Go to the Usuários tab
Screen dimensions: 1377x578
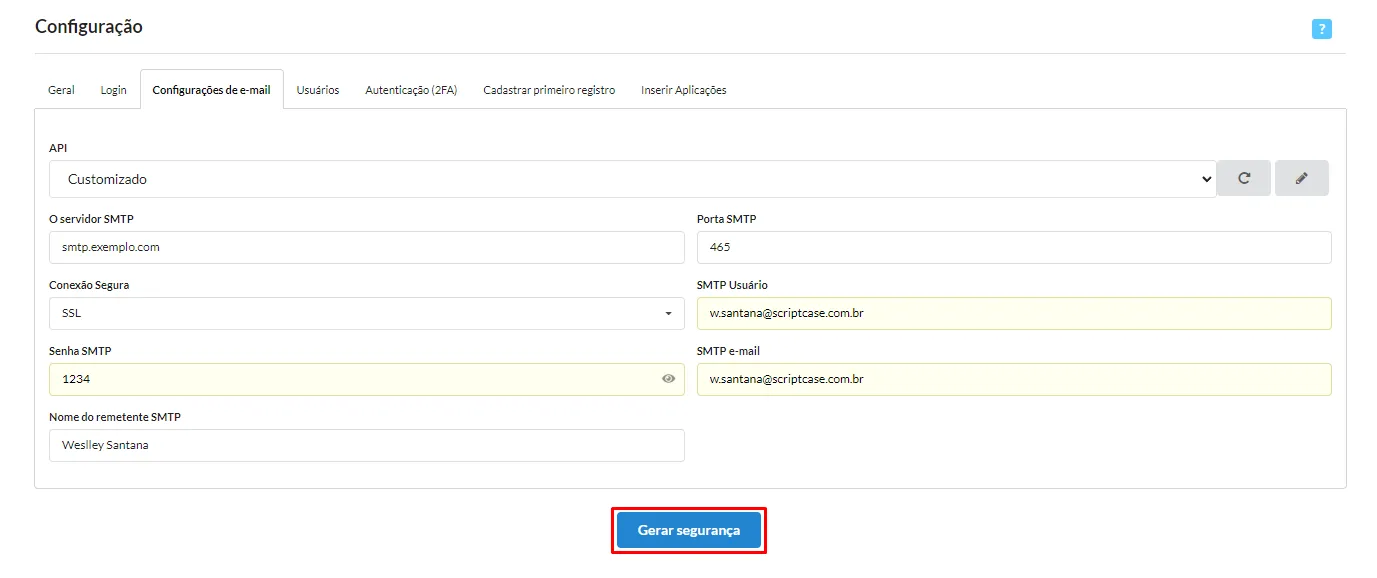[318, 90]
